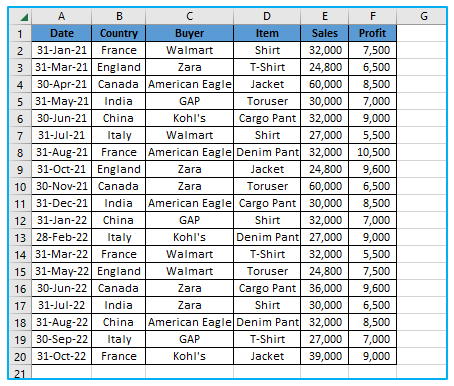454x386 pixels.
Task: Select row 12 header
Action: [x=20, y=220]
